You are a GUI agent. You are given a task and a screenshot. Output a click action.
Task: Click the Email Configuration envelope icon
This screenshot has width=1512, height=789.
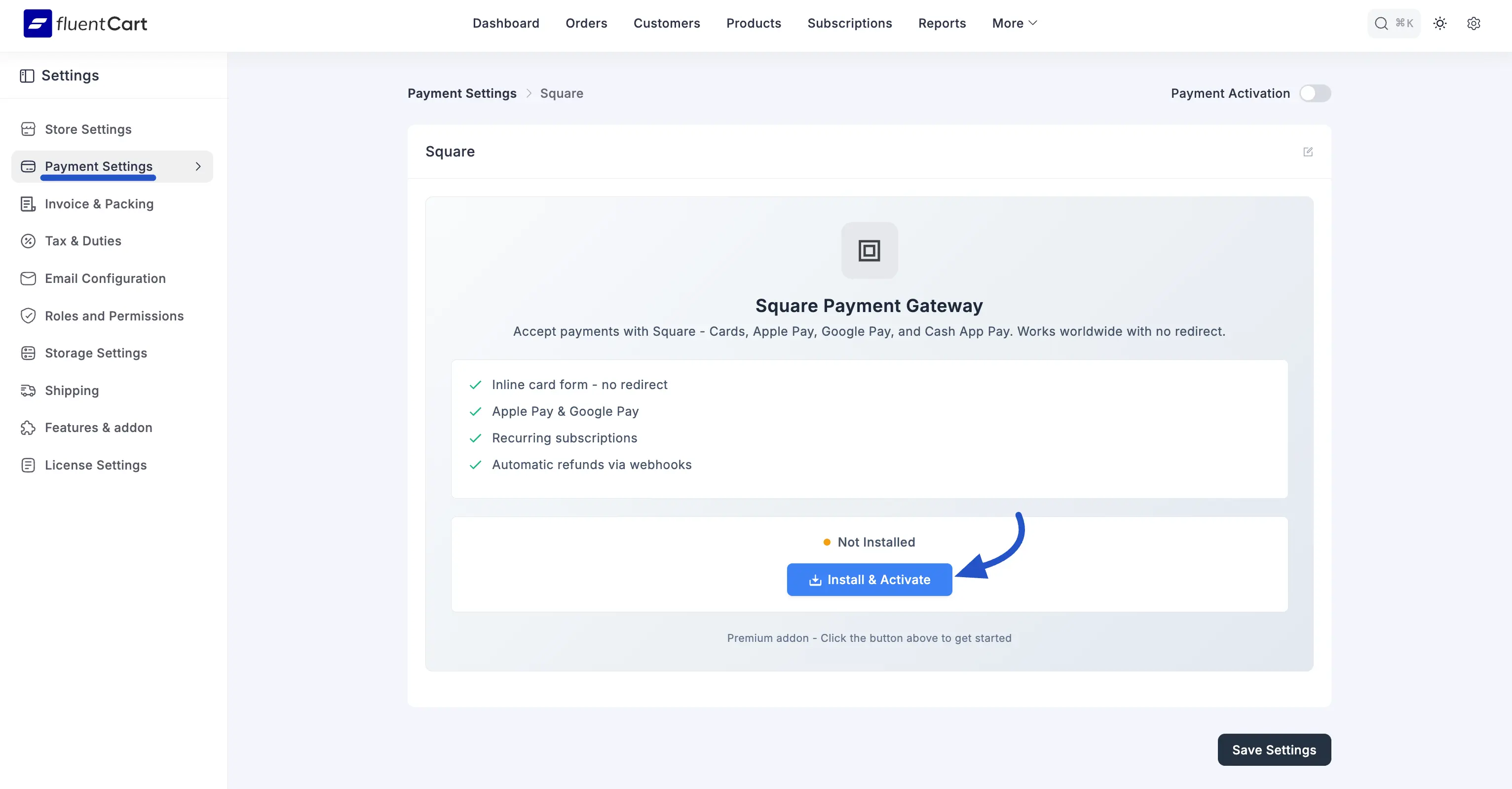pyautogui.click(x=28, y=278)
